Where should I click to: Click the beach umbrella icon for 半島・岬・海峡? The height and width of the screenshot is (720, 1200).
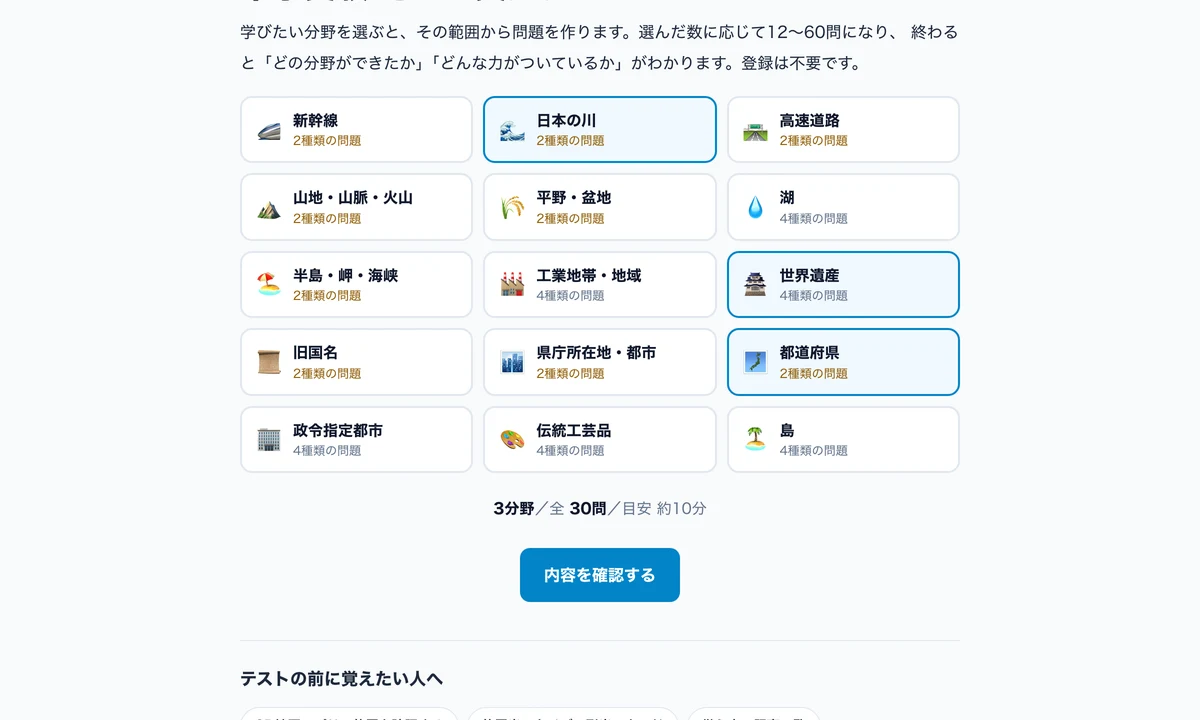269,285
